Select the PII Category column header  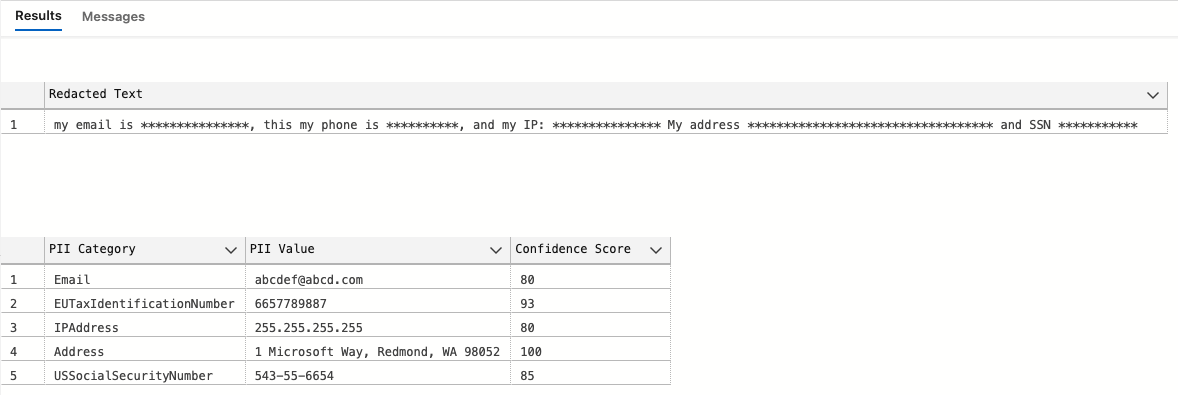[x=145, y=249]
